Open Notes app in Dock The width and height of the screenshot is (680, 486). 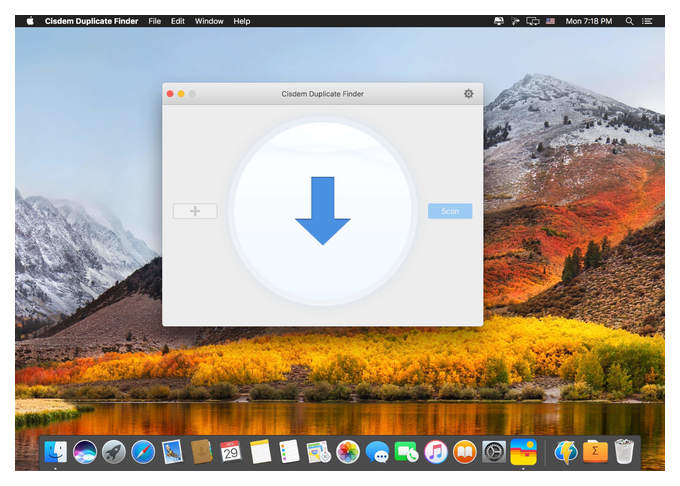[x=260, y=452]
